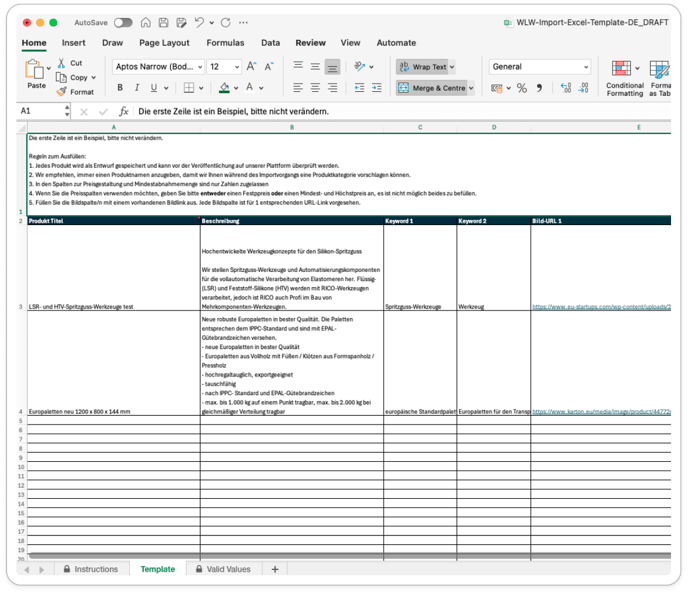Screen dimensions: 688x594
Task: Open the Insert ribbon tab
Action: [x=73, y=43]
